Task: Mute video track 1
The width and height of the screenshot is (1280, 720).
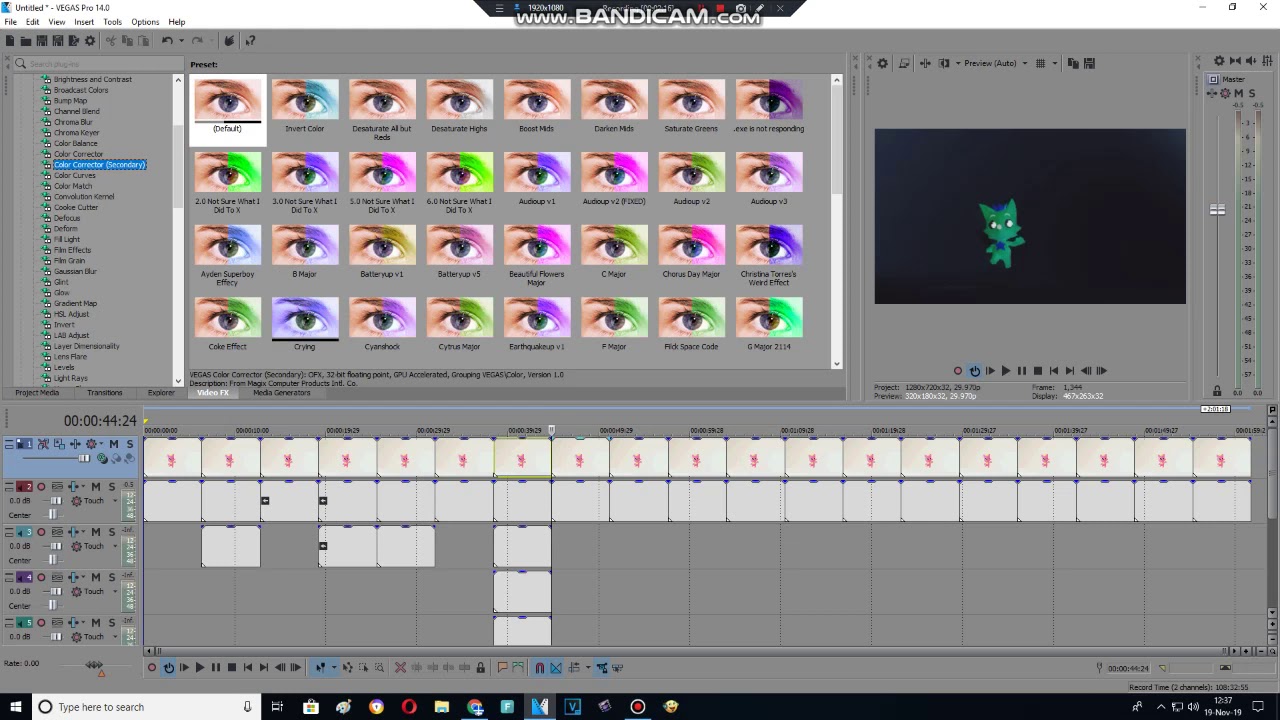Action: point(113,444)
